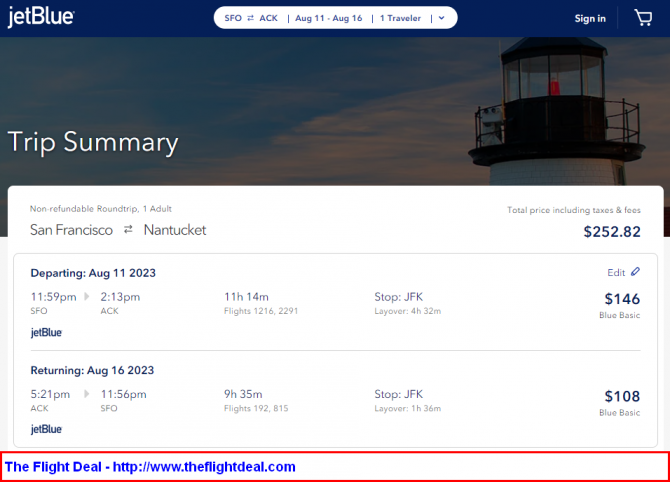Click Stop: JFK on departing flight
Image resolution: width=670 pixels, height=482 pixels.
pos(399,297)
